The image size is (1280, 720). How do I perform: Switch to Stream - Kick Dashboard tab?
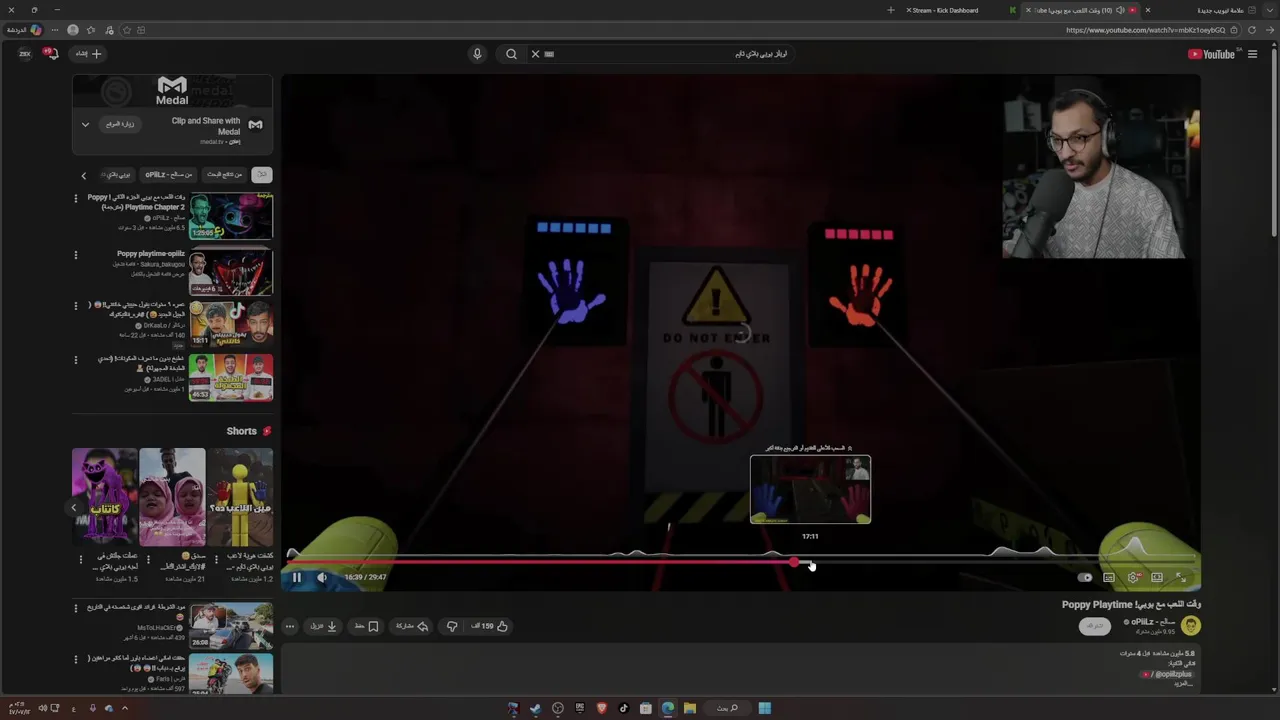960,10
